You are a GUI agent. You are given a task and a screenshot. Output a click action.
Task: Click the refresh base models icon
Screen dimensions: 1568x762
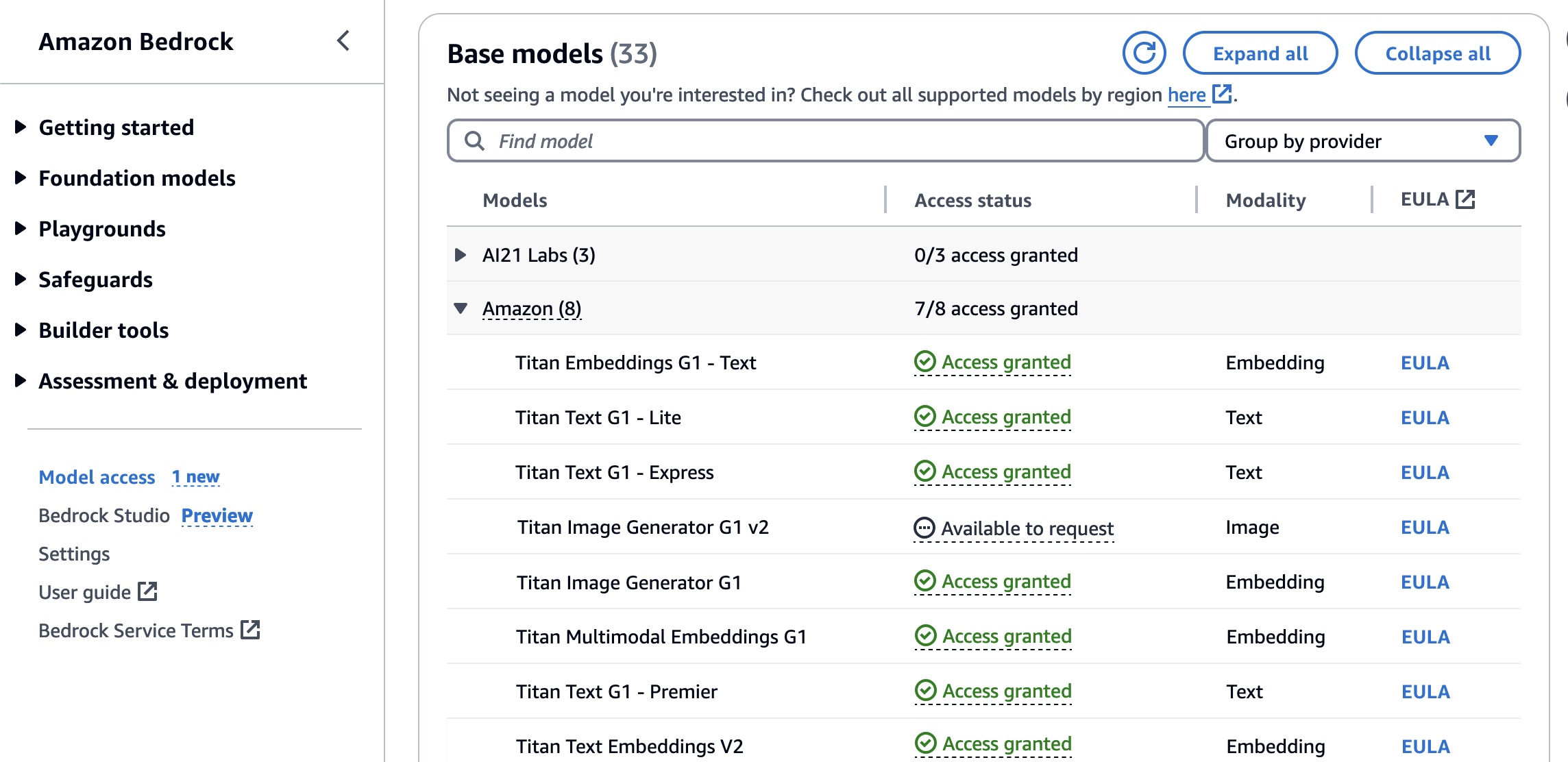click(1144, 53)
